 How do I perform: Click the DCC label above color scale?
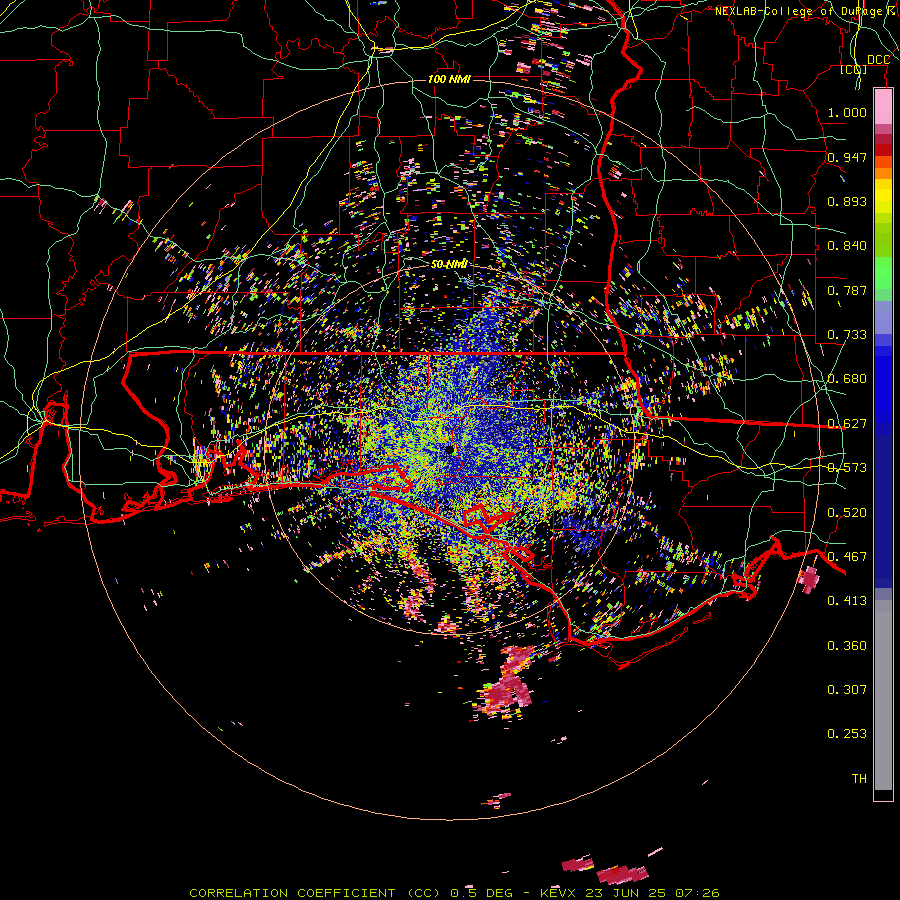click(878, 60)
